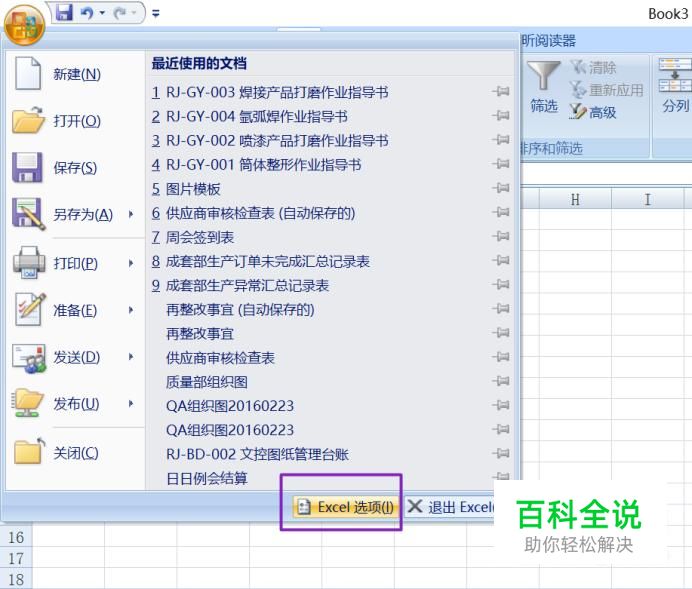Select row 16 header
Screen dimensions: 692x589
point(16,537)
